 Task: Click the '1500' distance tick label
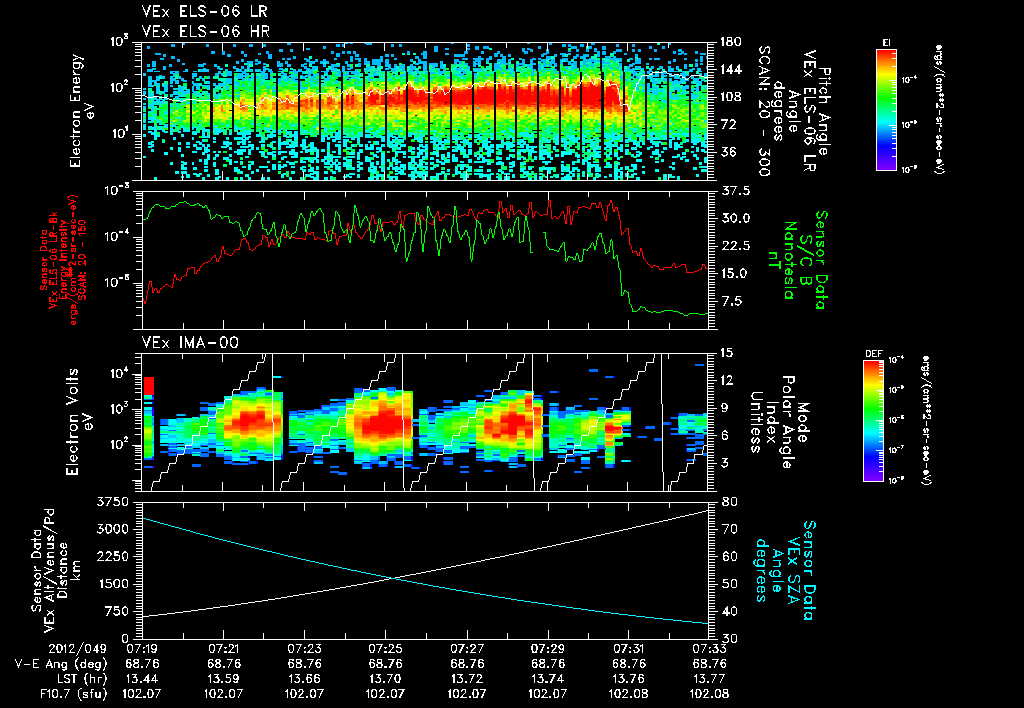click(x=113, y=584)
